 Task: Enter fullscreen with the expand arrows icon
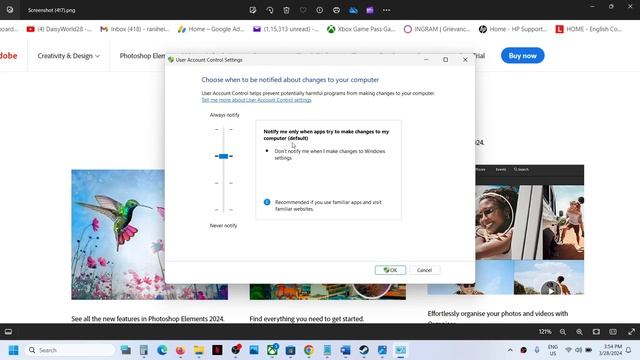[631, 332]
